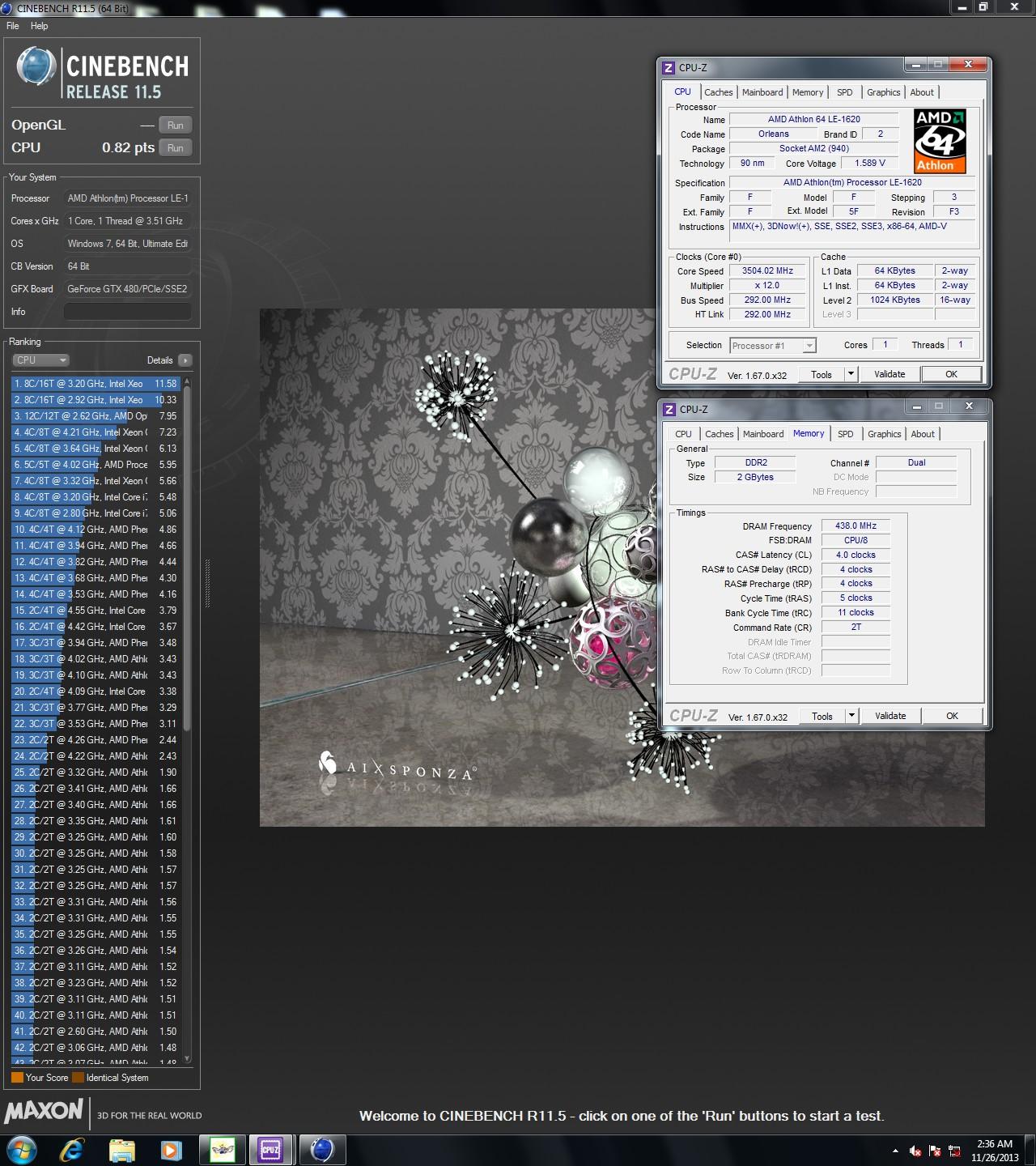Run the CPU benchmark
This screenshot has height=1166, width=1036.
coord(176,148)
